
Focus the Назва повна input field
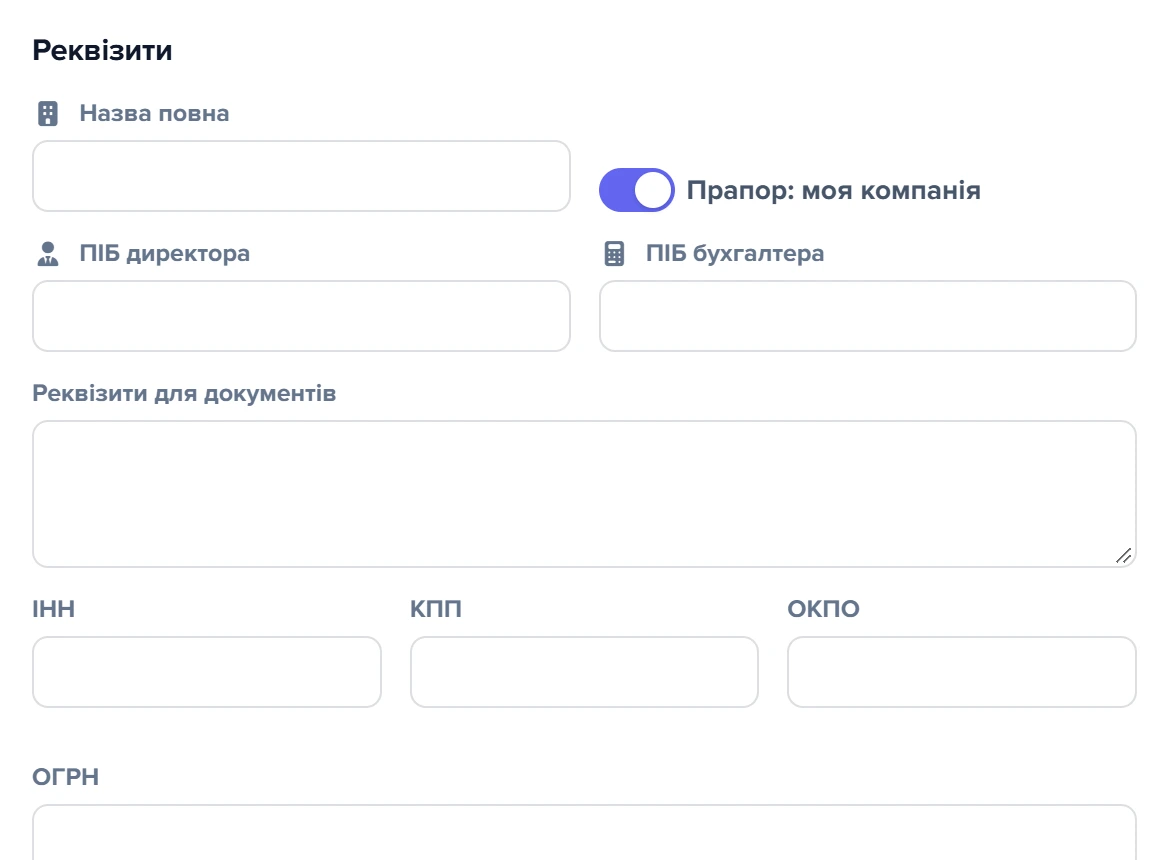click(301, 176)
